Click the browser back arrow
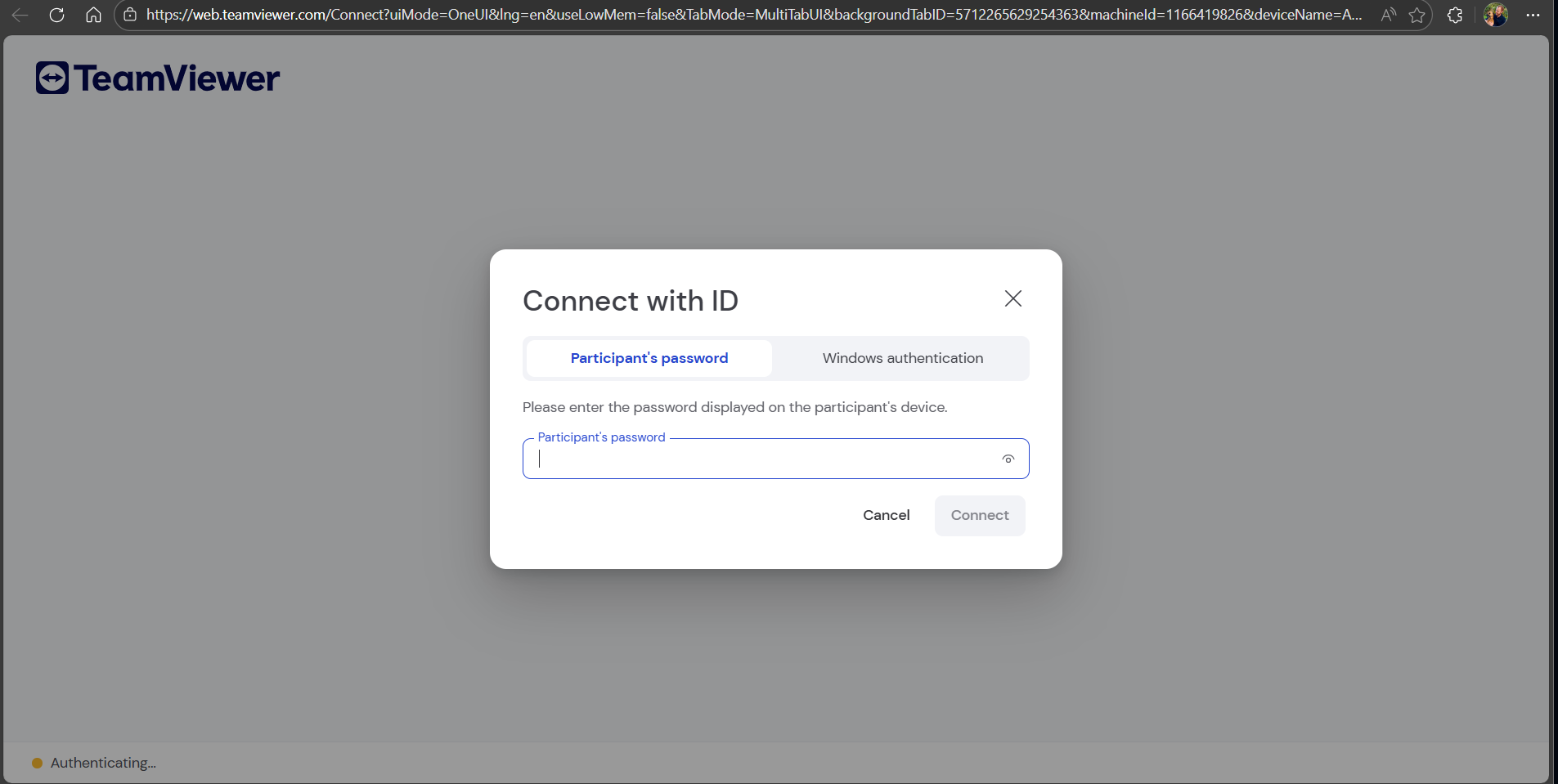Screen dimensions: 1558x784 [20, 15]
